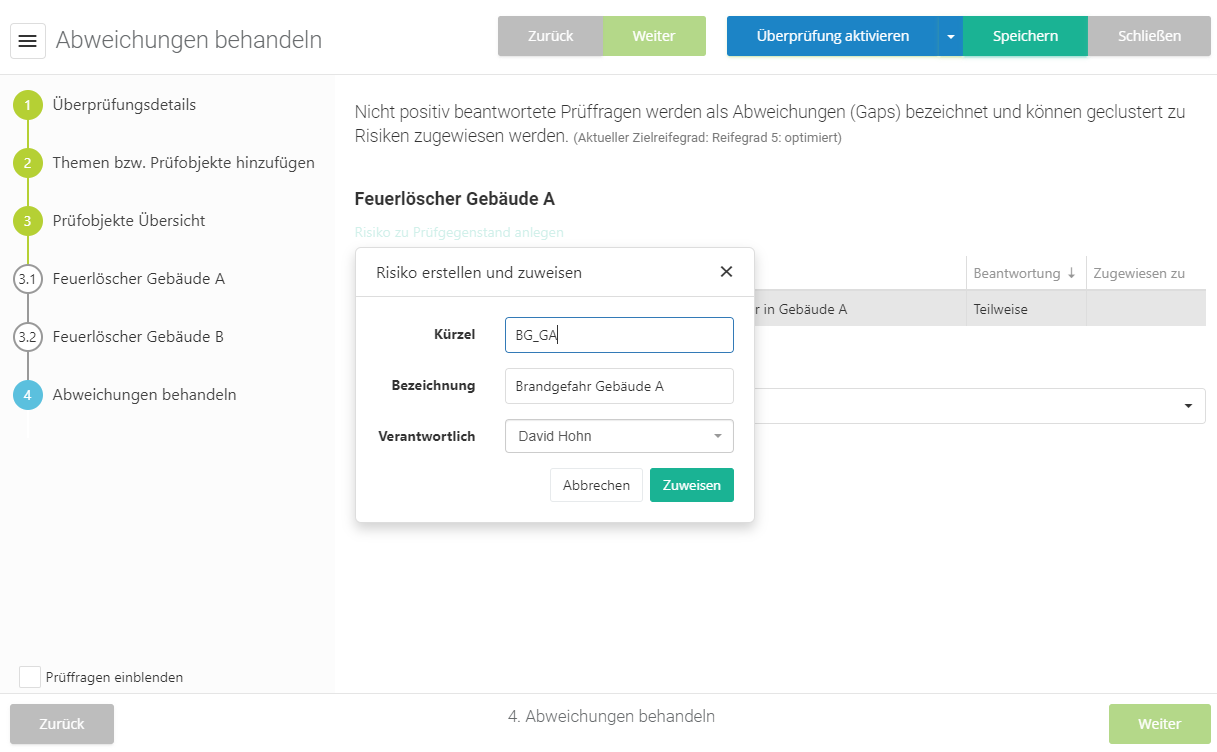
Task: Open the hamburger menu icon
Action: pos(28,41)
